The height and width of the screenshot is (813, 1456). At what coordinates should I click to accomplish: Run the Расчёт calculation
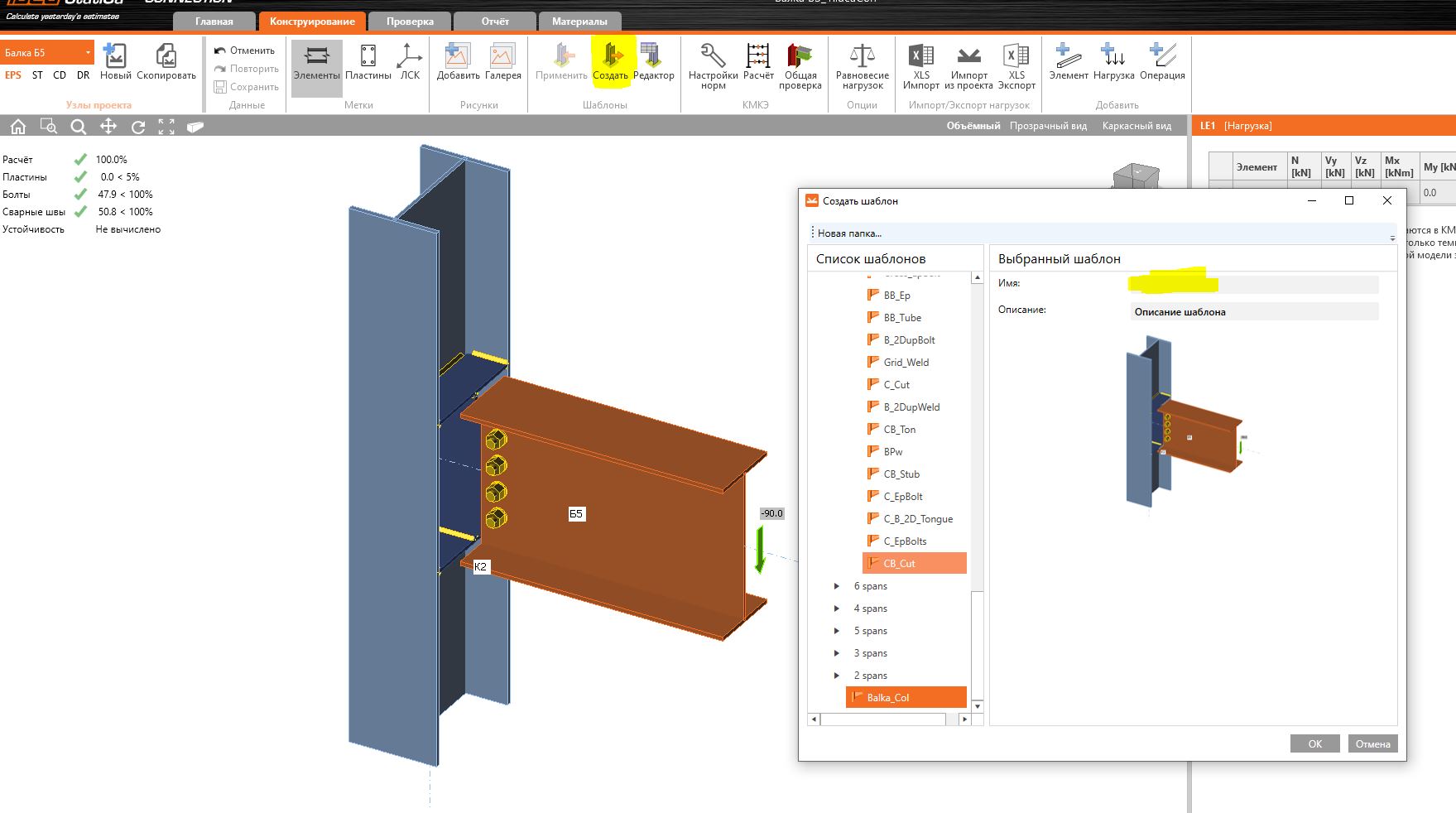(757, 57)
